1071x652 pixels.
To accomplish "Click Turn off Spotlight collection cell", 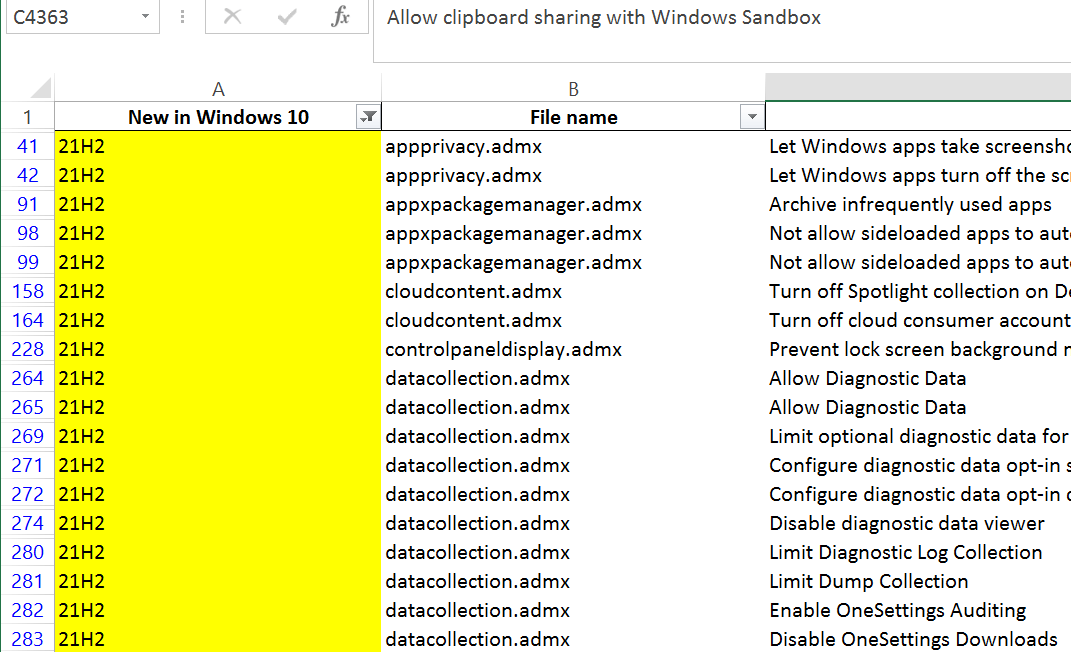I will coord(918,291).
